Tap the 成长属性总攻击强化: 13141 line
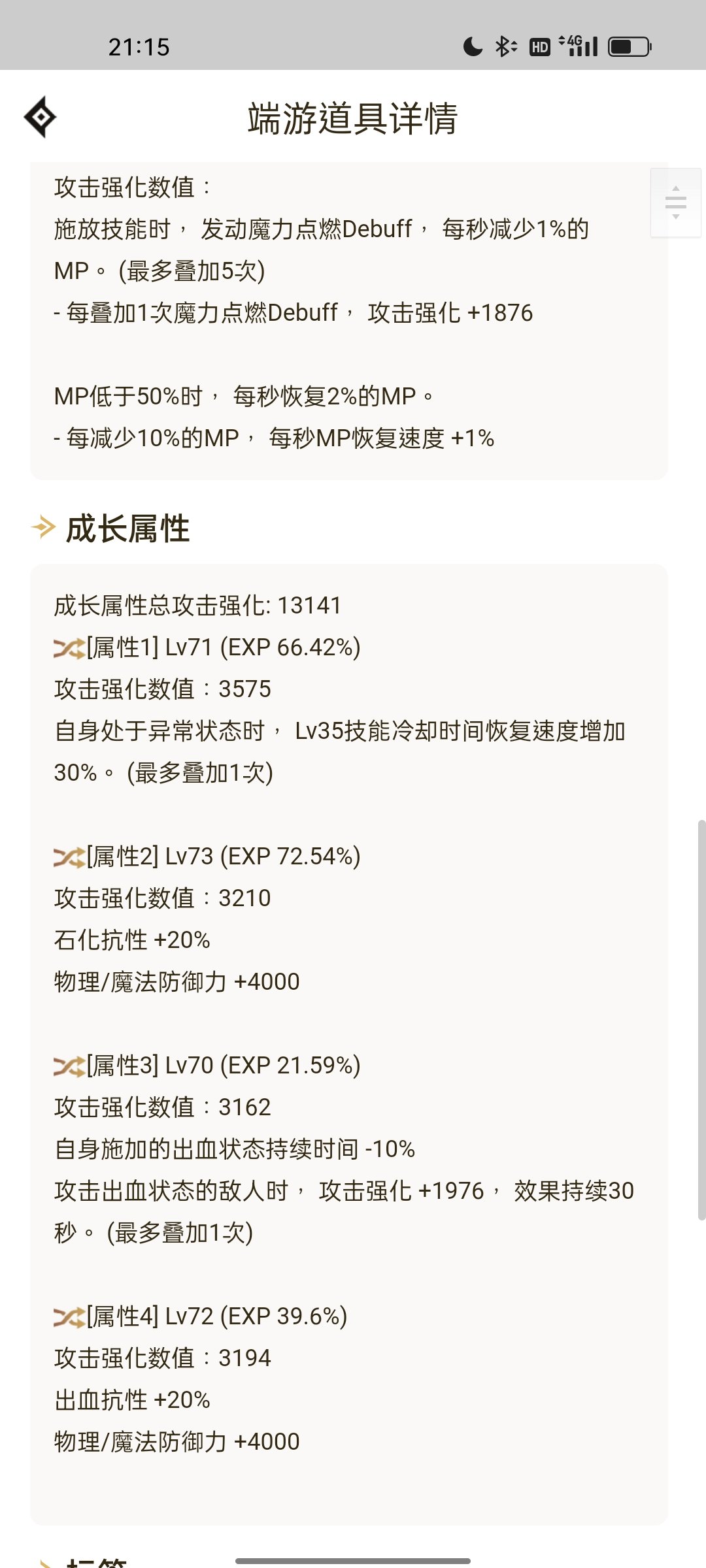The width and height of the screenshot is (706, 1568). point(197,606)
